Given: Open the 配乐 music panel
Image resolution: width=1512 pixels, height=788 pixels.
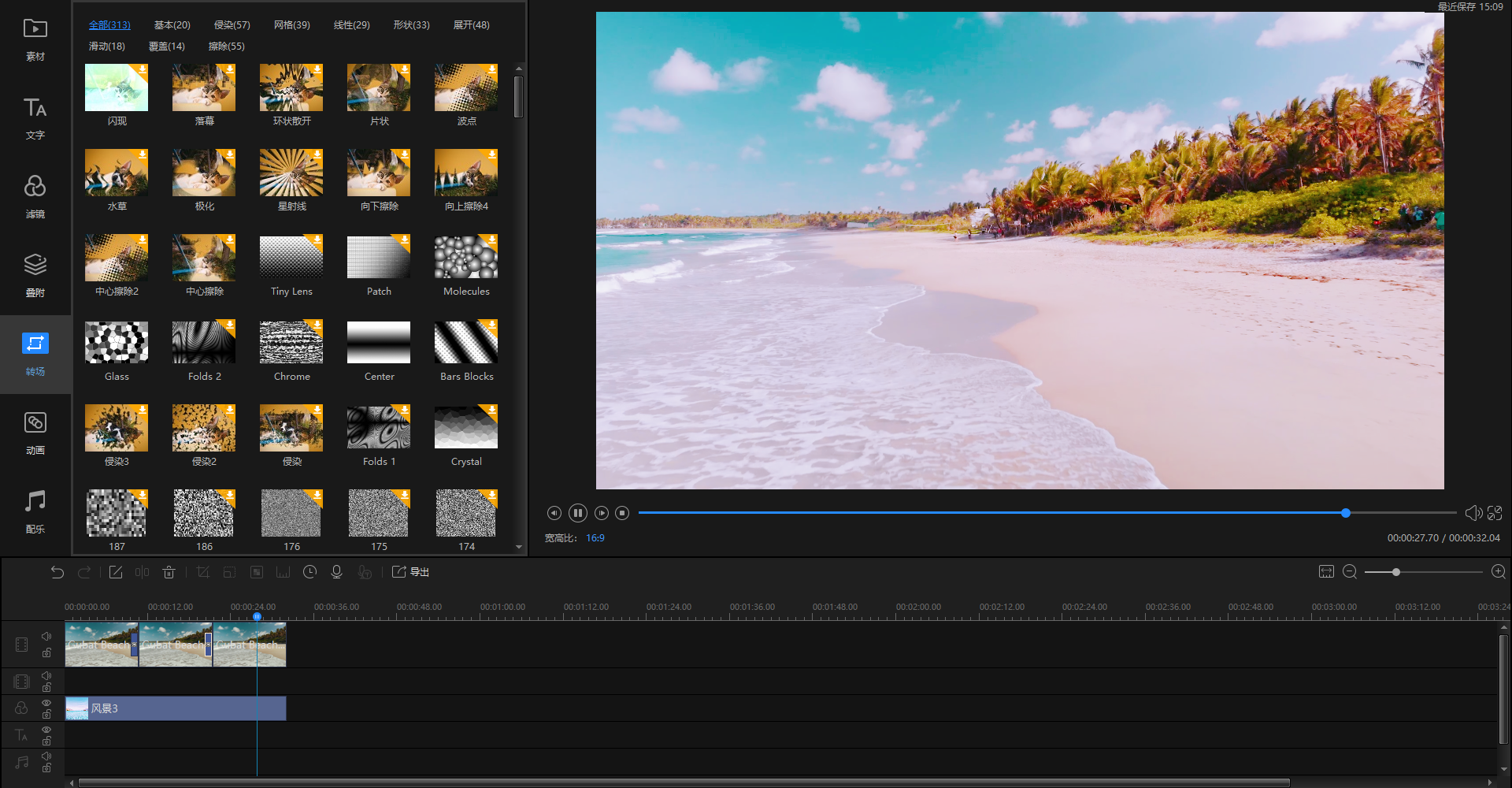Looking at the screenshot, I should tap(35, 512).
